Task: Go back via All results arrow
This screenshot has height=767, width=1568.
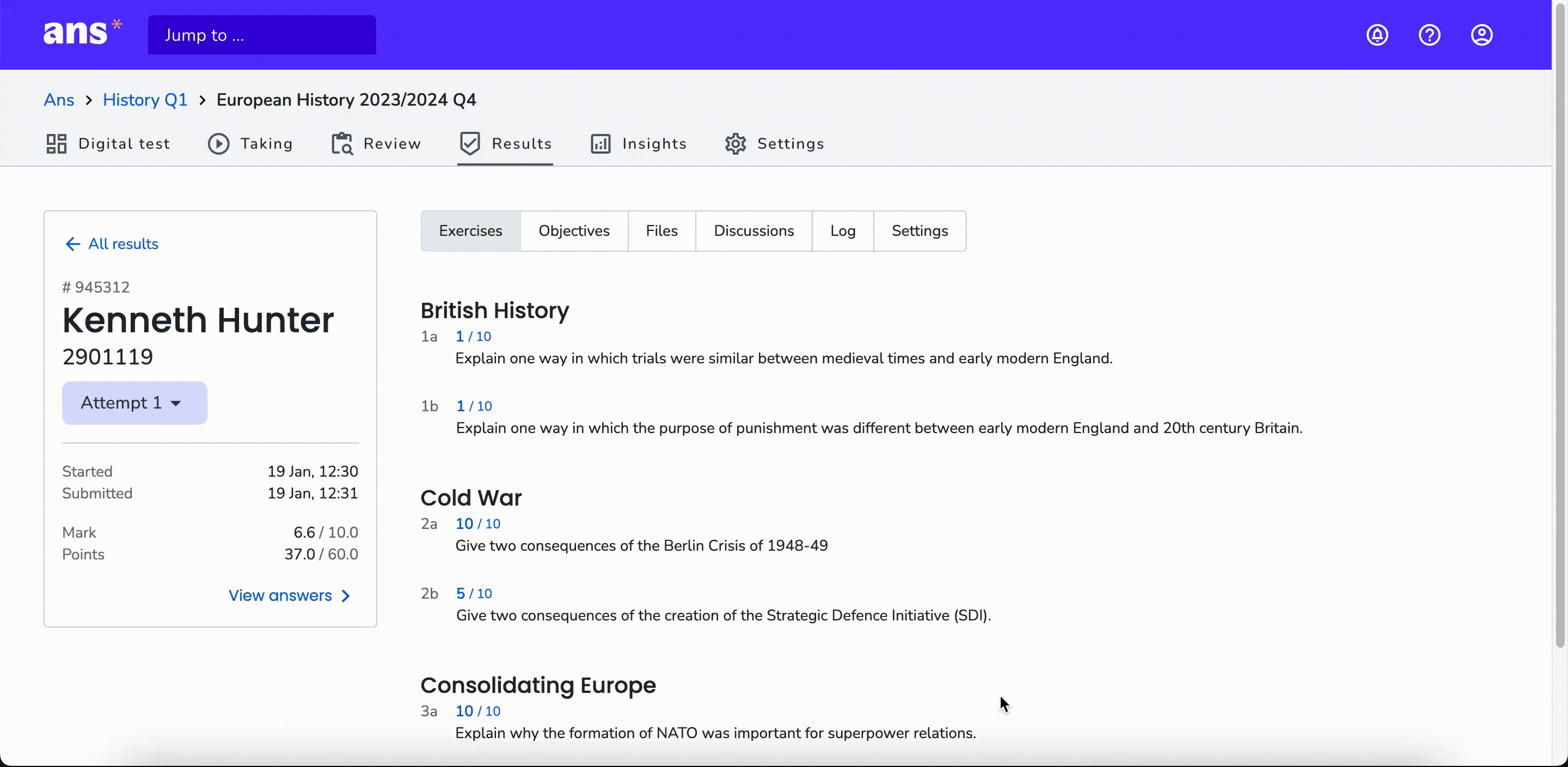Action: point(72,244)
